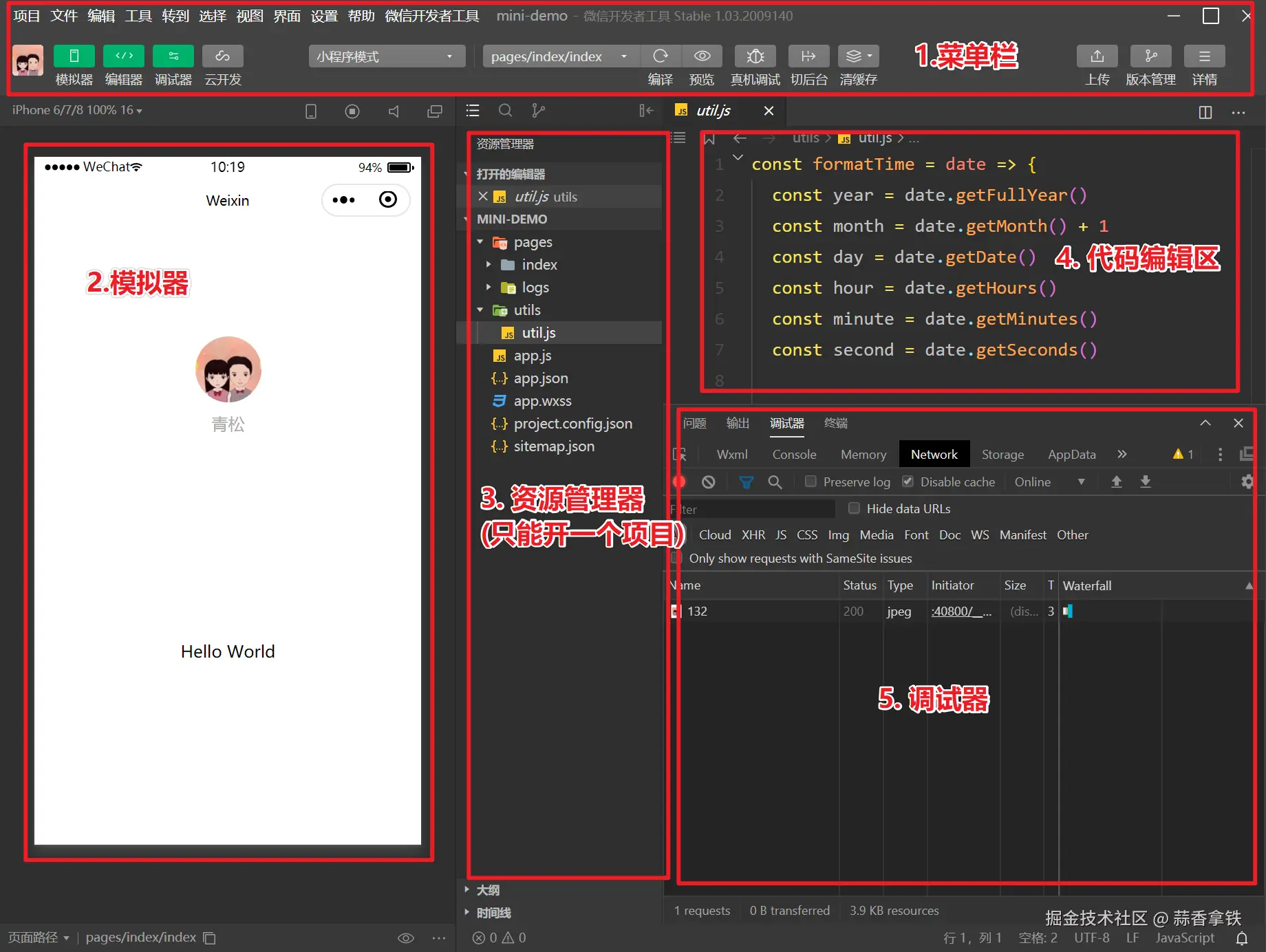
Task: Open source control branch icon in sidebar
Action: (x=539, y=111)
